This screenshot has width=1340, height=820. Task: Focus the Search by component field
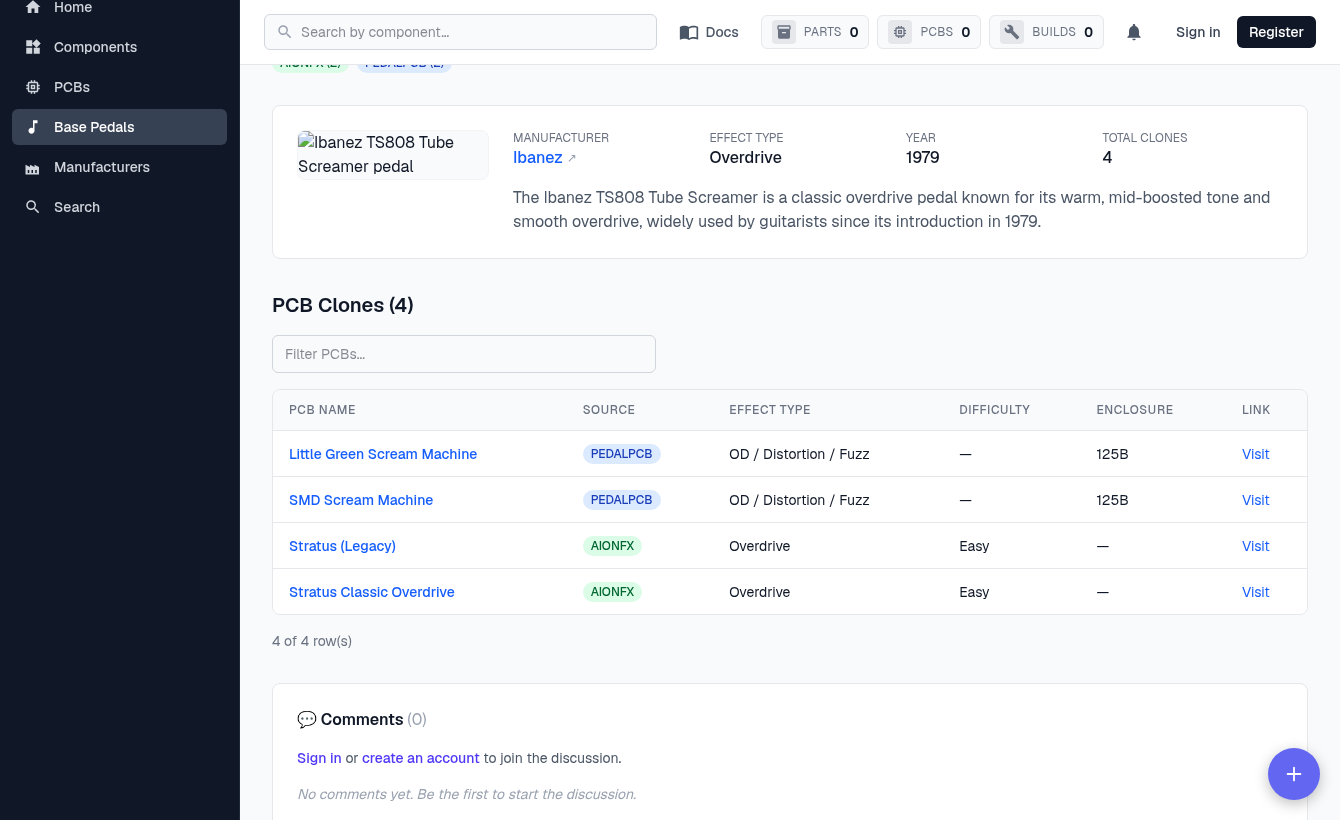tap(460, 32)
